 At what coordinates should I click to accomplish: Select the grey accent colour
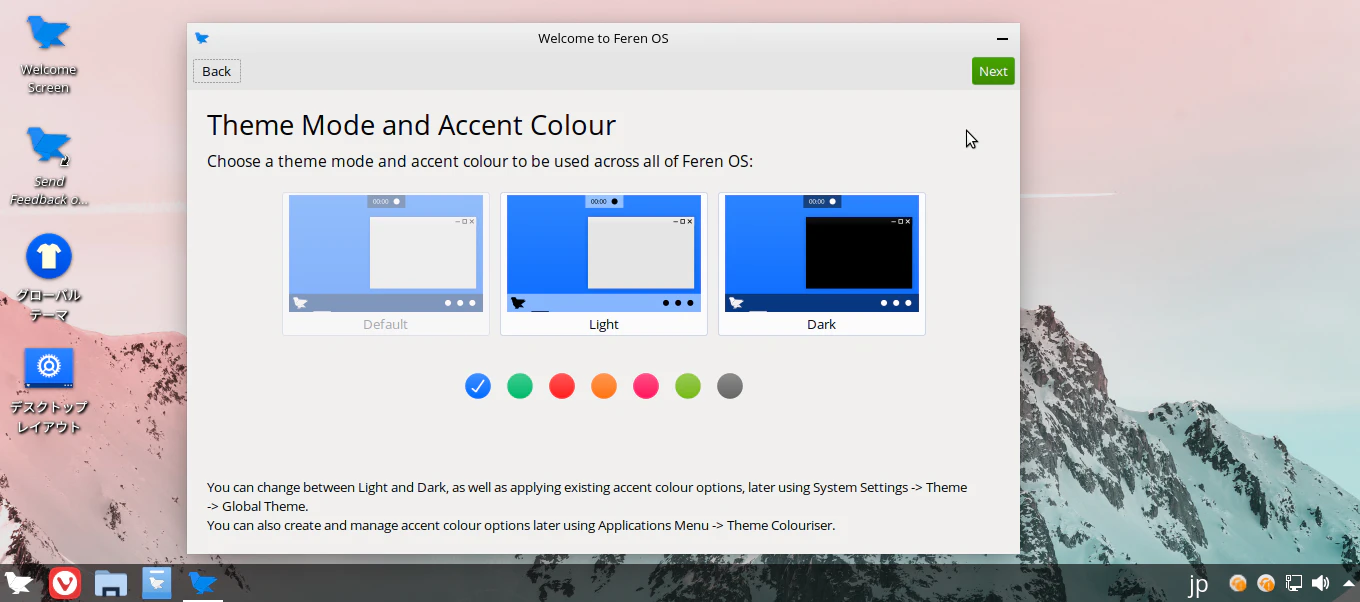[730, 386]
